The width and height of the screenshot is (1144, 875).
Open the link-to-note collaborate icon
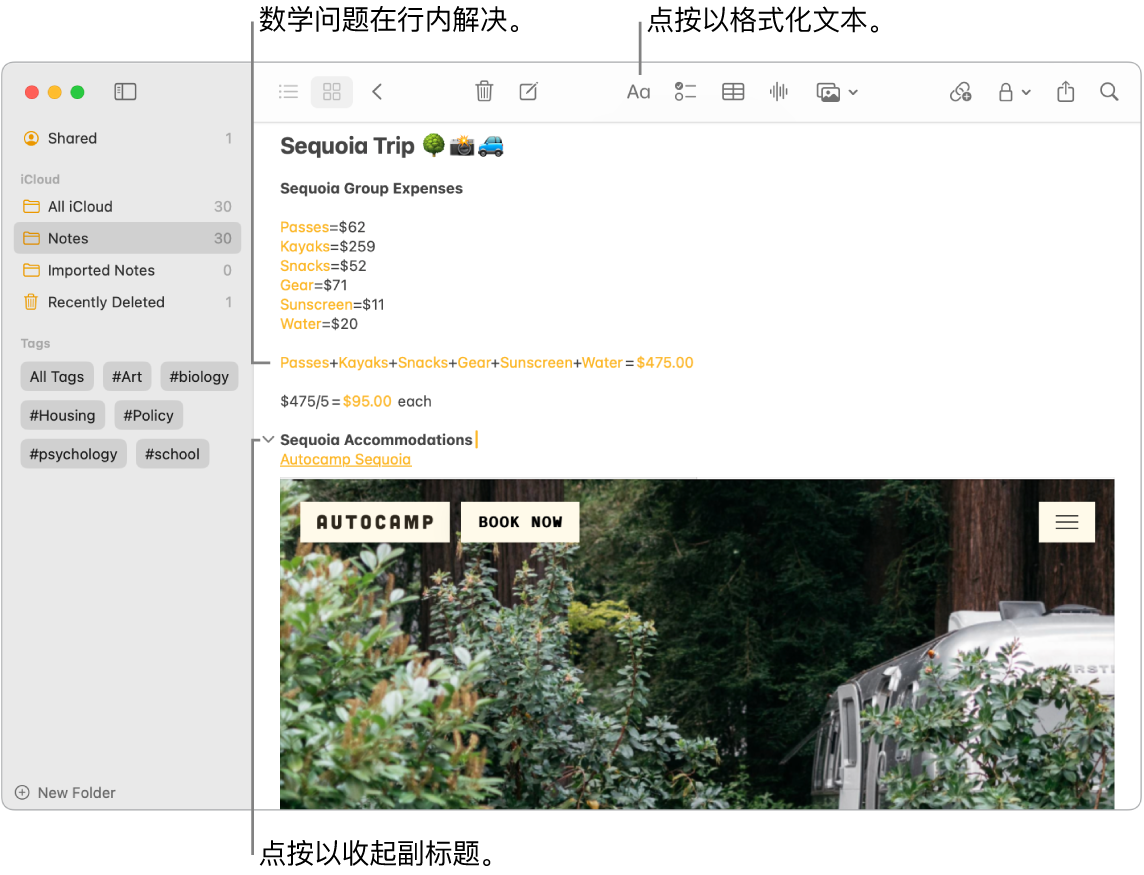960,92
